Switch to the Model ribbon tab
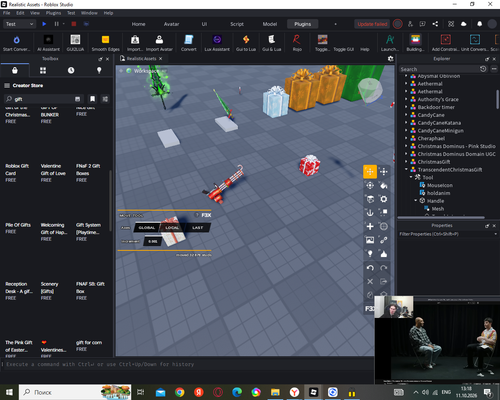The width and height of the screenshot is (500, 400). pos(270,24)
